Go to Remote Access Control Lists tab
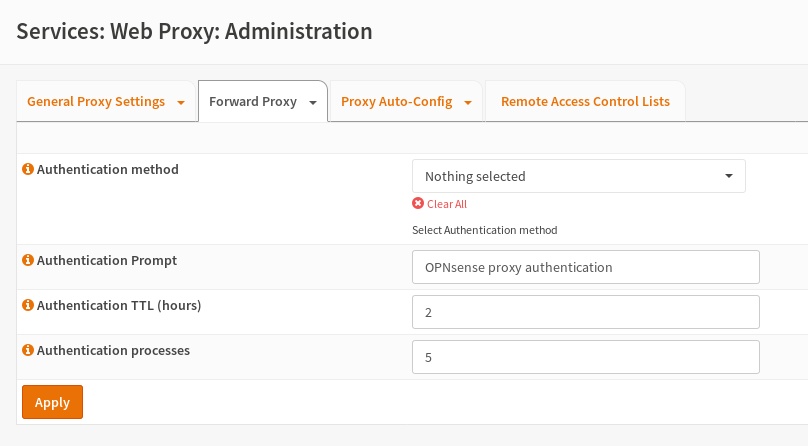808x446 pixels. point(585,102)
